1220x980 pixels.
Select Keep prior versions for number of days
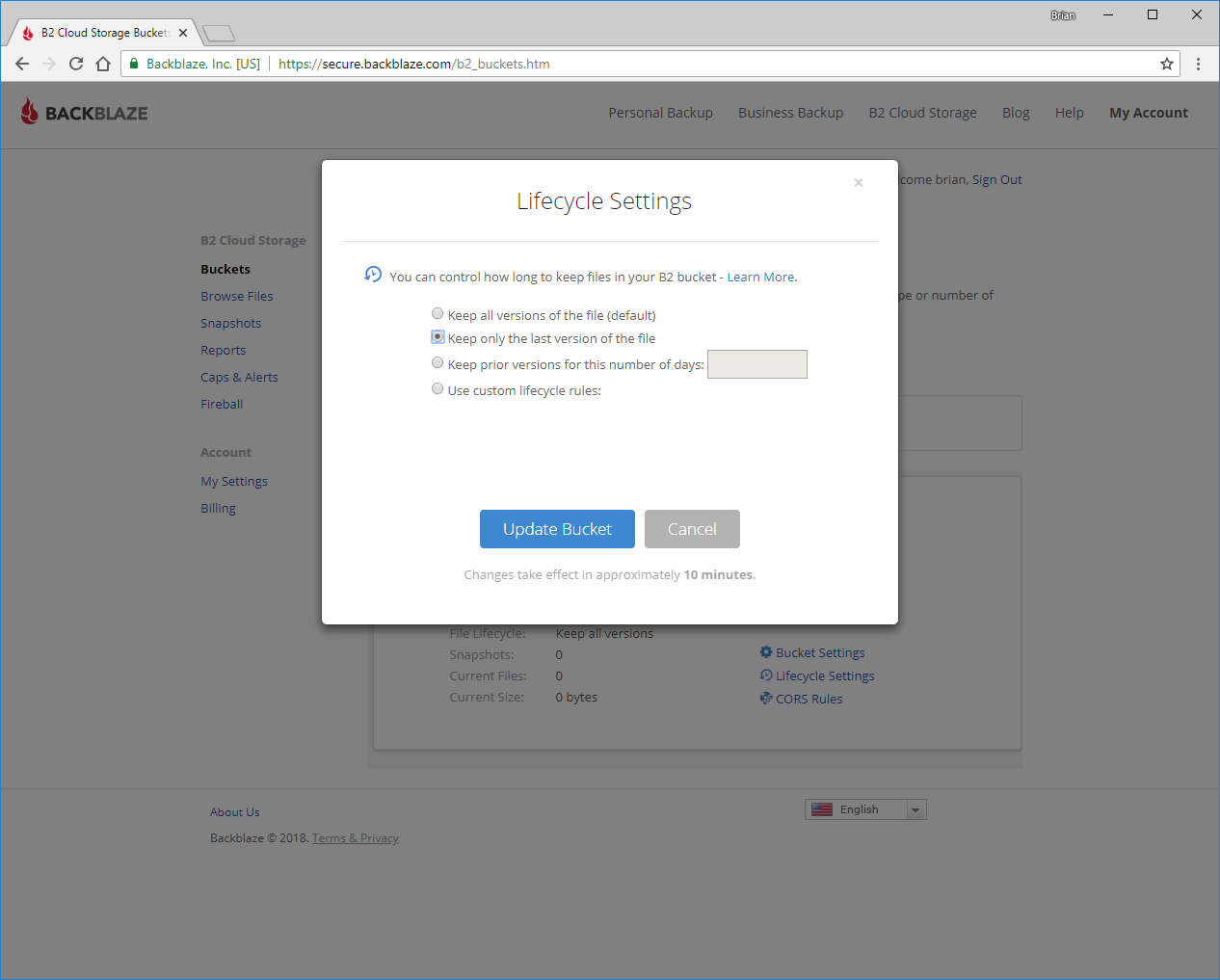point(438,363)
